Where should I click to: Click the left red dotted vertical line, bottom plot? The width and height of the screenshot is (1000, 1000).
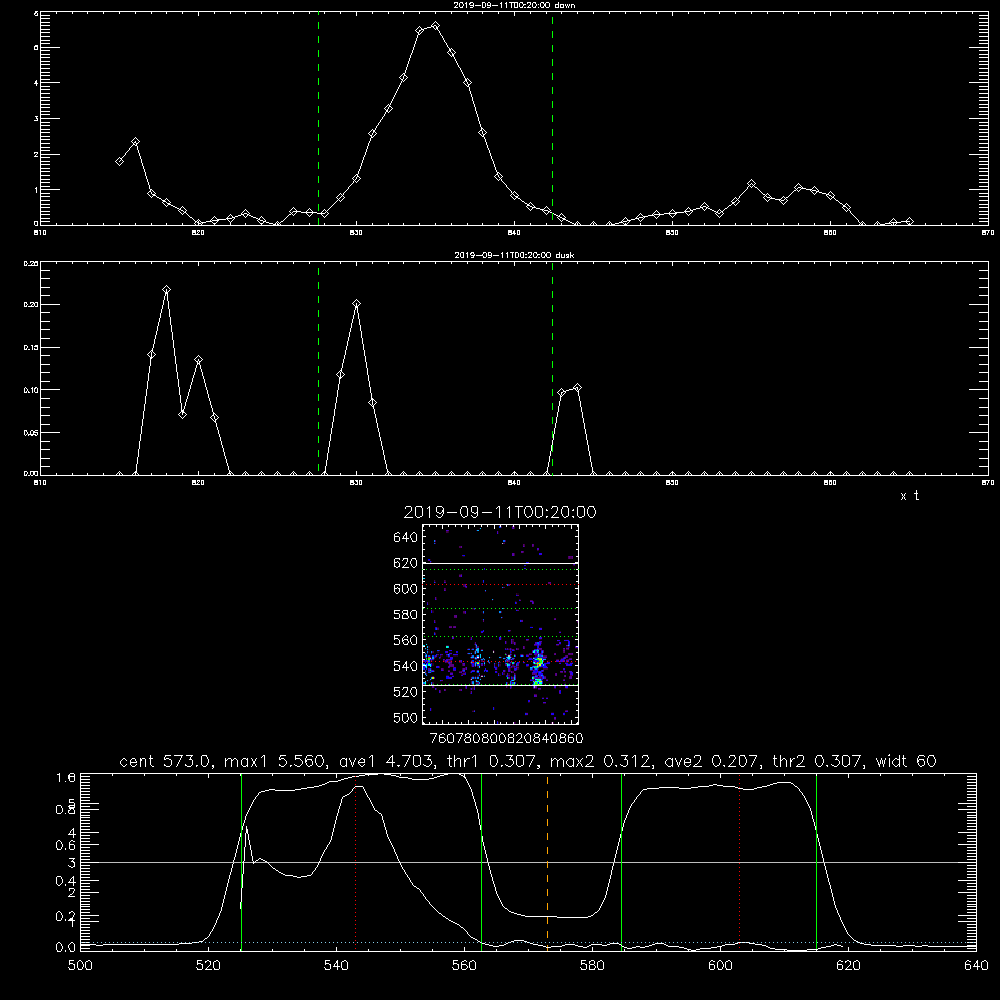coord(355,862)
